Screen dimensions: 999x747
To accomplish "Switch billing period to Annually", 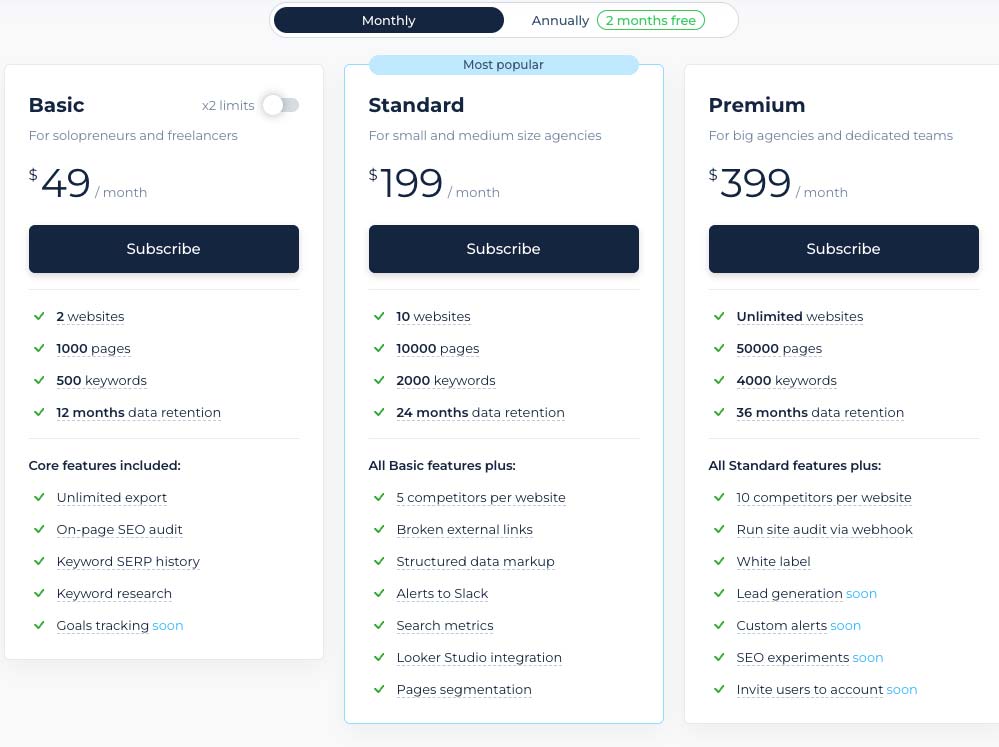I will point(560,20).
